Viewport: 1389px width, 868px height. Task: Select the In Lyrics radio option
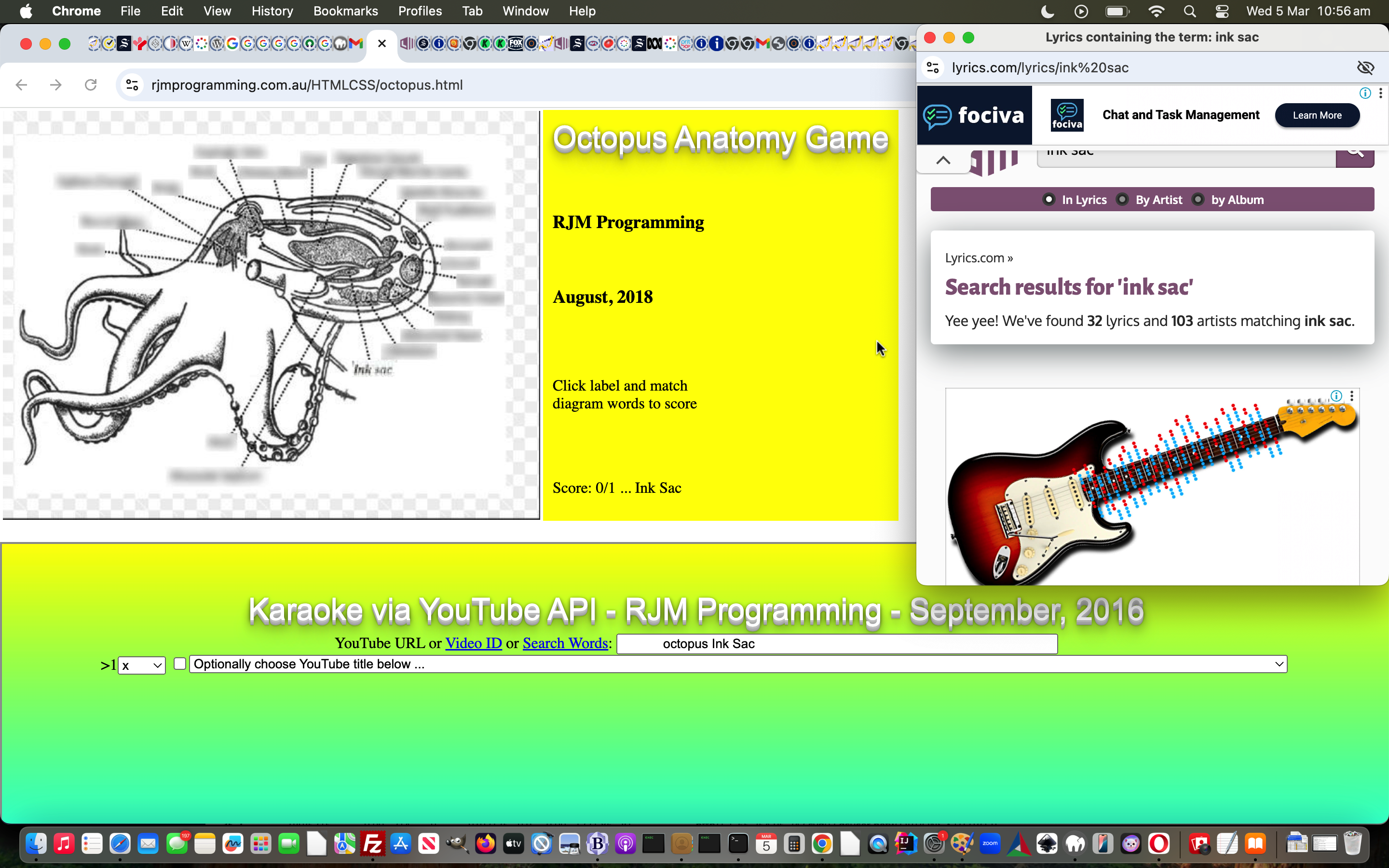(x=1049, y=200)
